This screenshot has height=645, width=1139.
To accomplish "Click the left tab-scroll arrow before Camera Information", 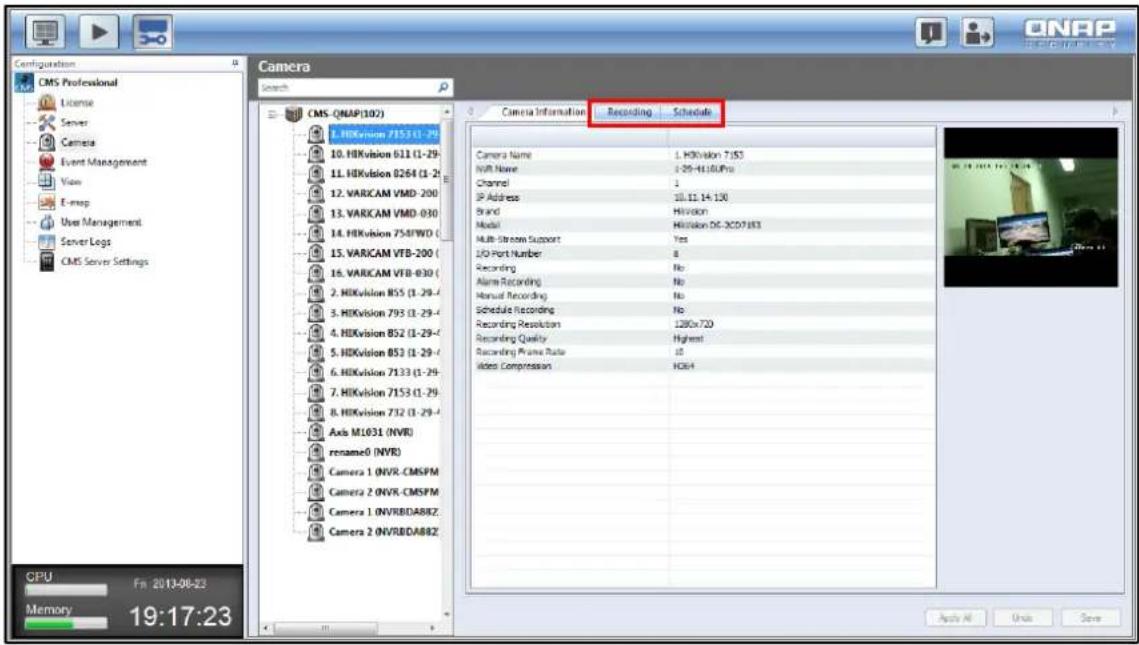I will [x=471, y=112].
